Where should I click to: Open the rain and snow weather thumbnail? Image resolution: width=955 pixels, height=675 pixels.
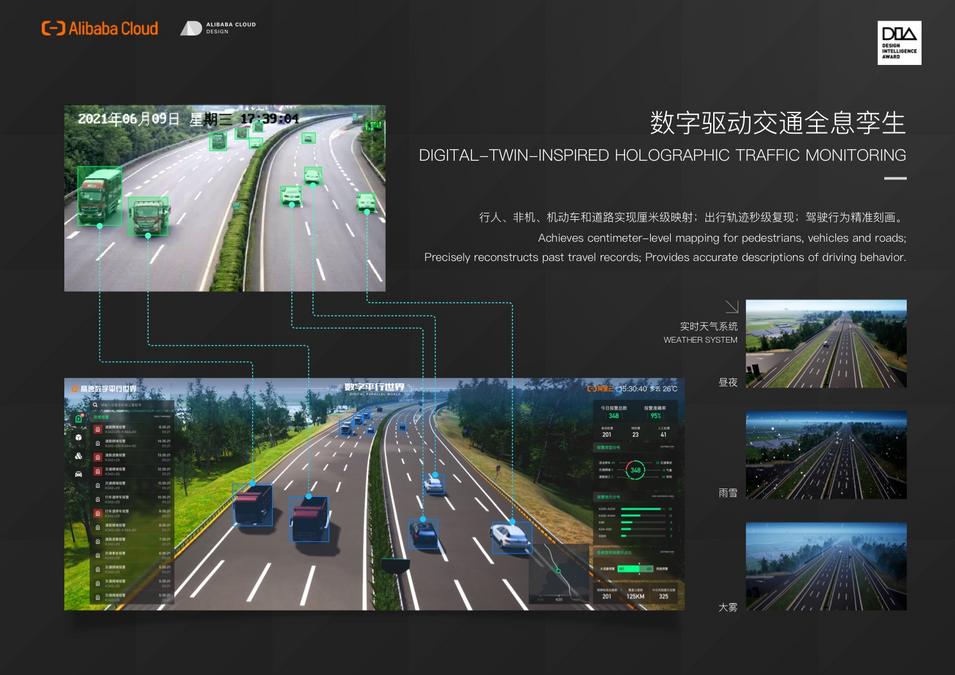pyautogui.click(x=826, y=455)
